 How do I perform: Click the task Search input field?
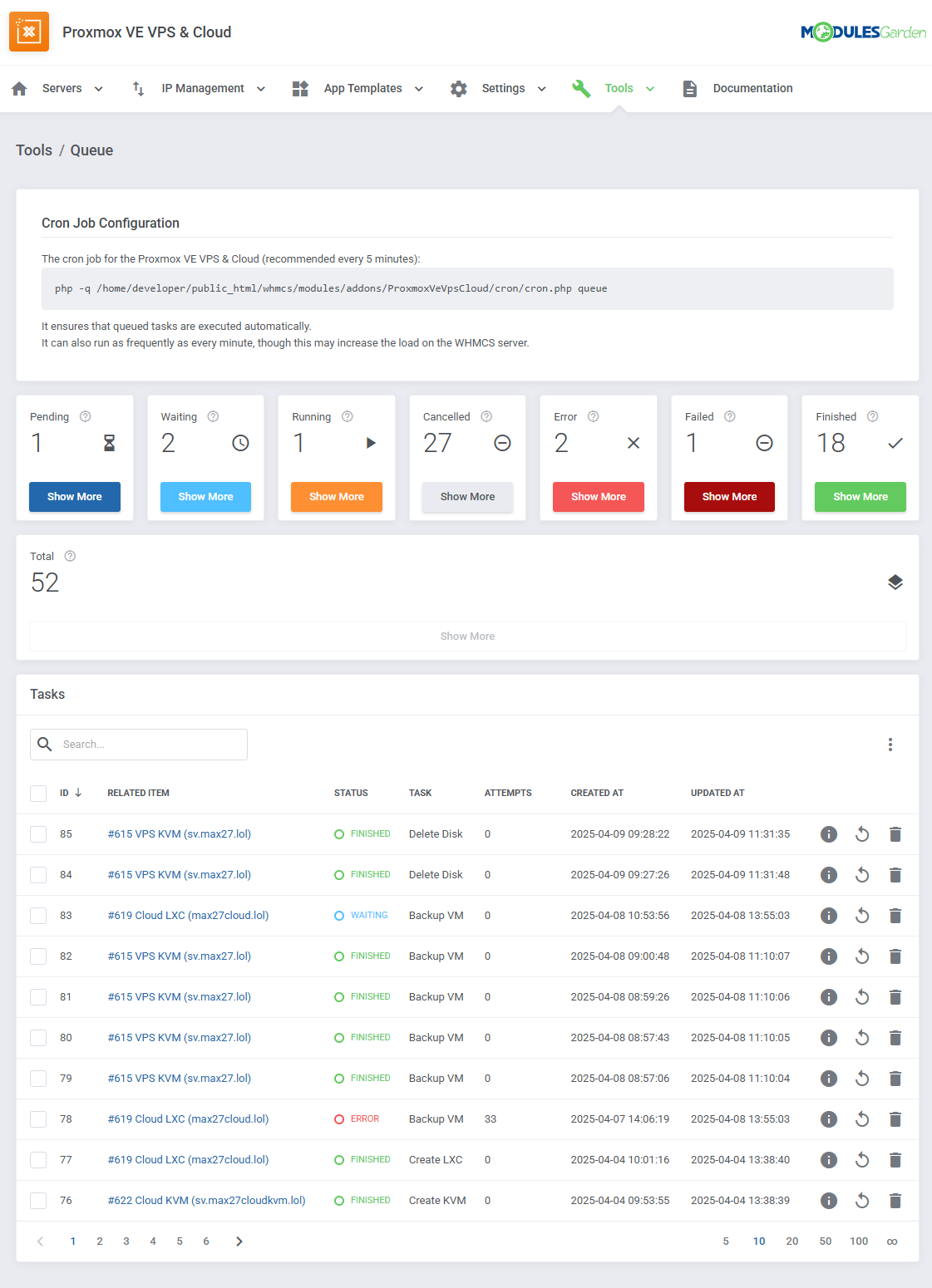pos(139,745)
